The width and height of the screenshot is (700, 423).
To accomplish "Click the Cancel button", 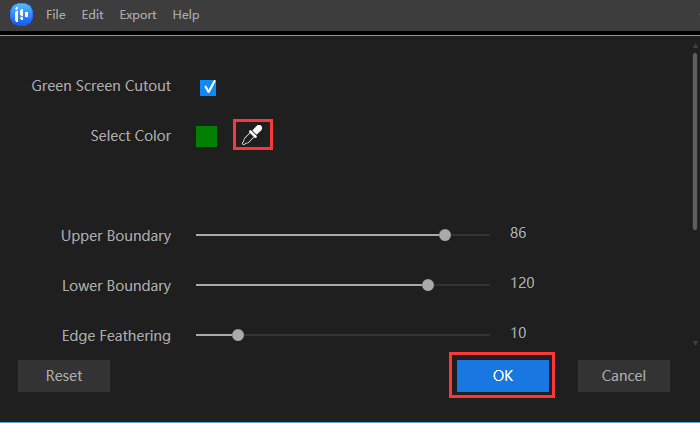I will (624, 376).
